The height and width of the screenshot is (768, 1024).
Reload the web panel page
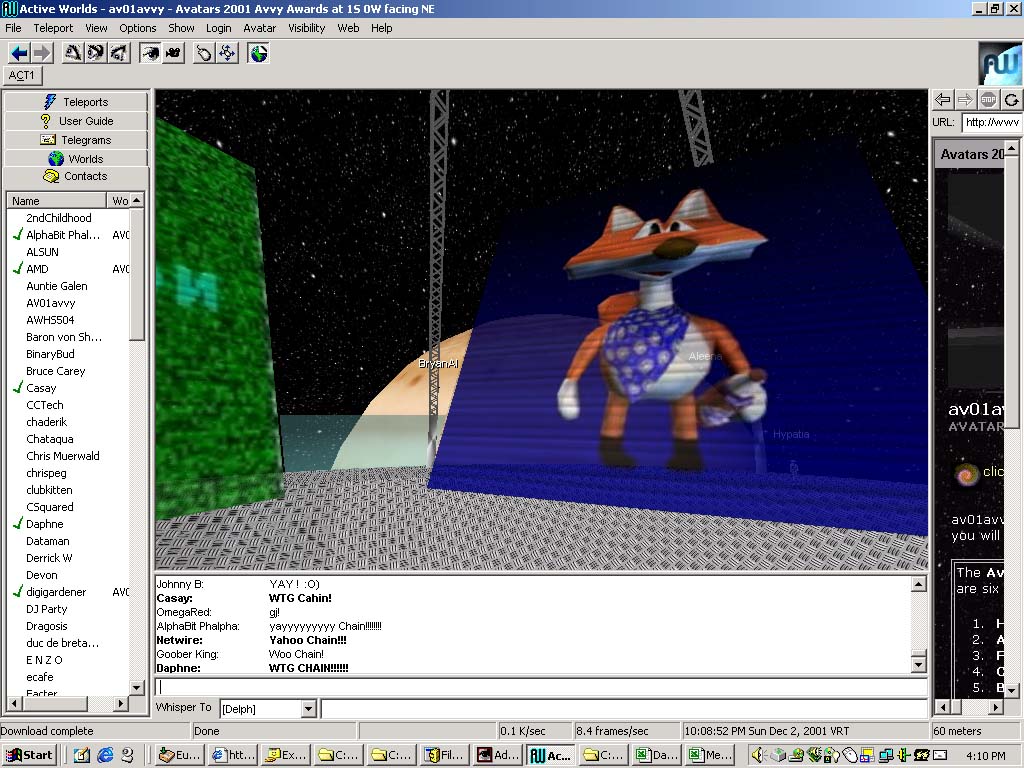click(1012, 99)
